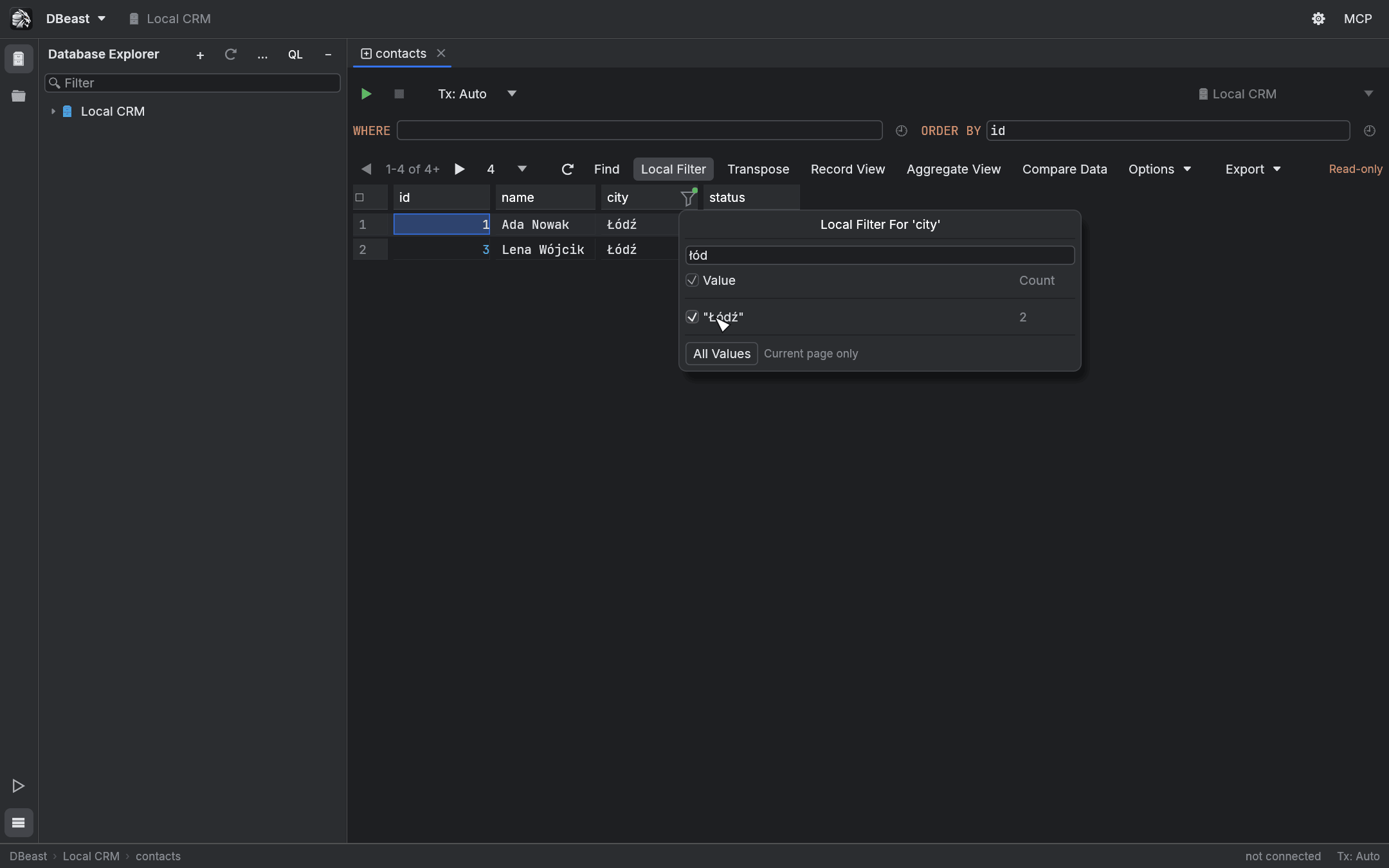Stop execution with square stop icon
1389x868 pixels.
coord(399,94)
